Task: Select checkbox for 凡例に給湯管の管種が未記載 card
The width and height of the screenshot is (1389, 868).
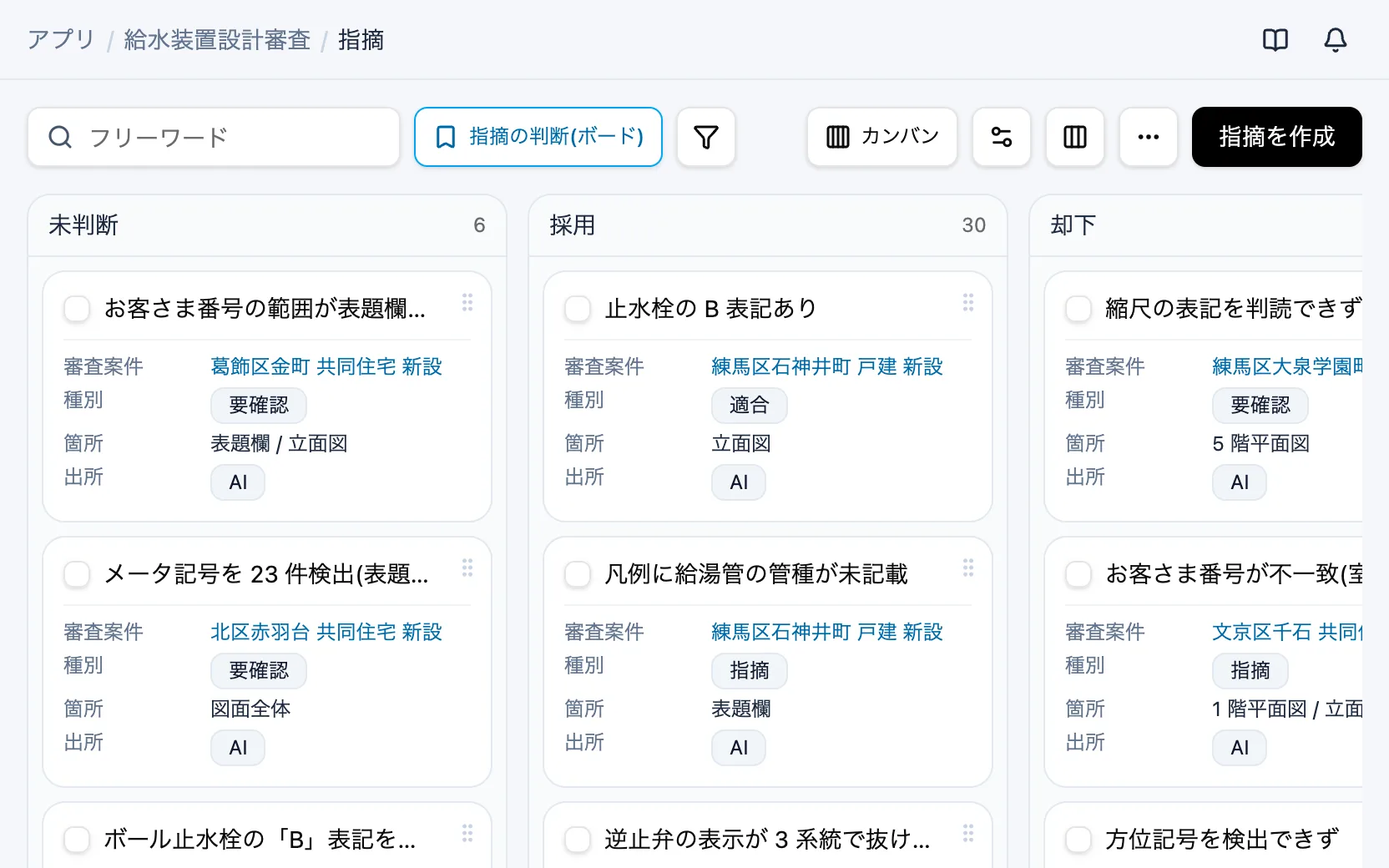Action: pos(578,574)
